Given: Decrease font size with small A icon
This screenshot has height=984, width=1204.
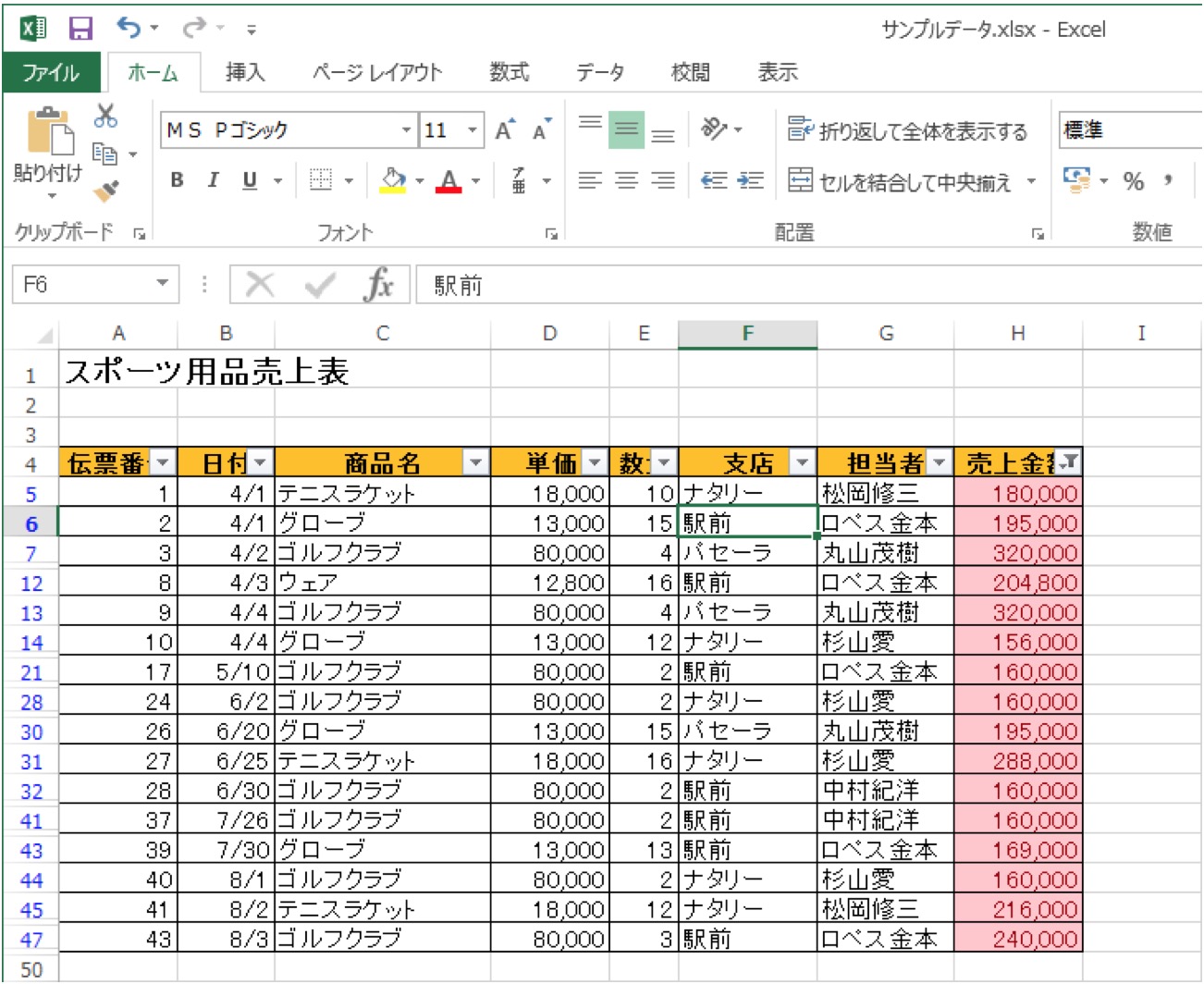Looking at the screenshot, I should pos(542,129).
